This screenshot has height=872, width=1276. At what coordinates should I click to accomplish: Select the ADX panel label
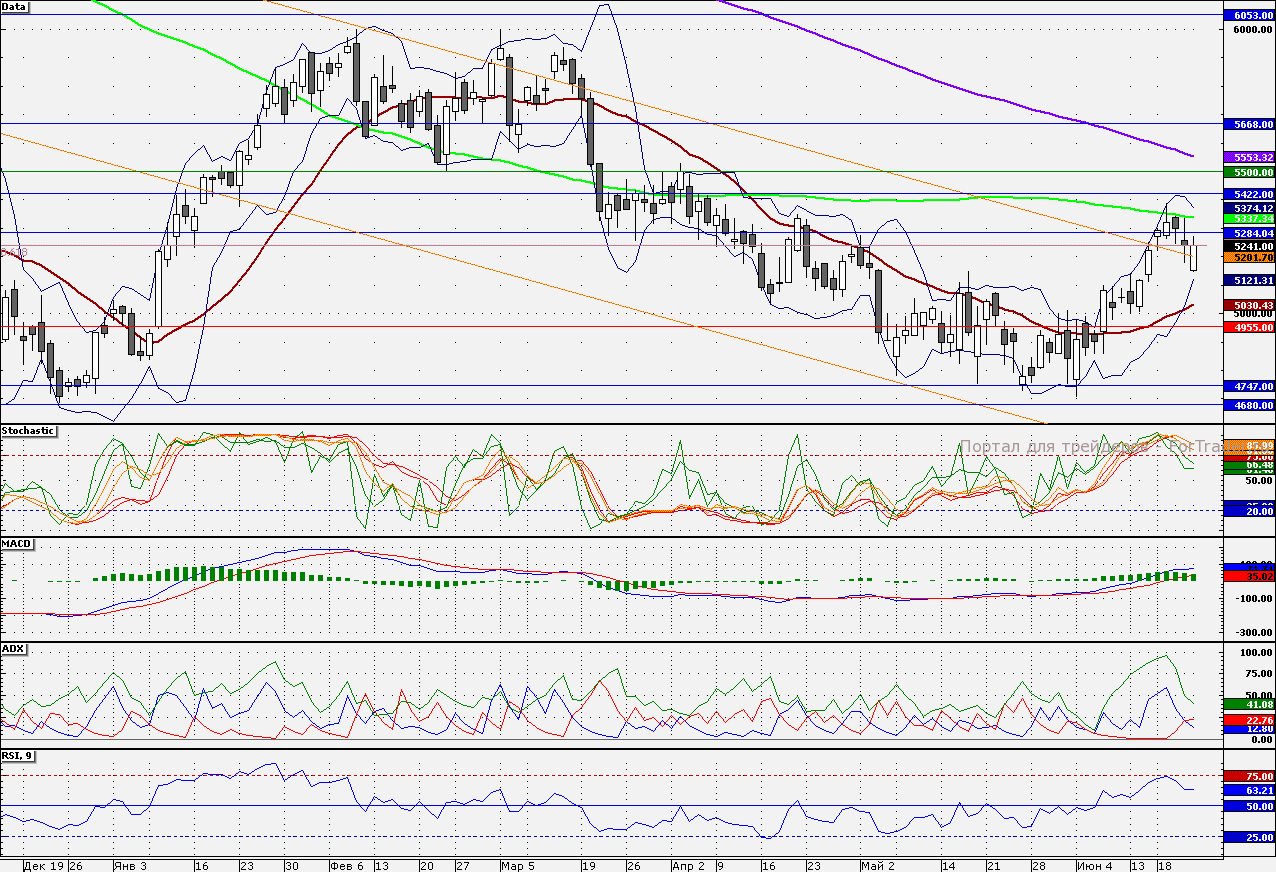(x=14, y=649)
